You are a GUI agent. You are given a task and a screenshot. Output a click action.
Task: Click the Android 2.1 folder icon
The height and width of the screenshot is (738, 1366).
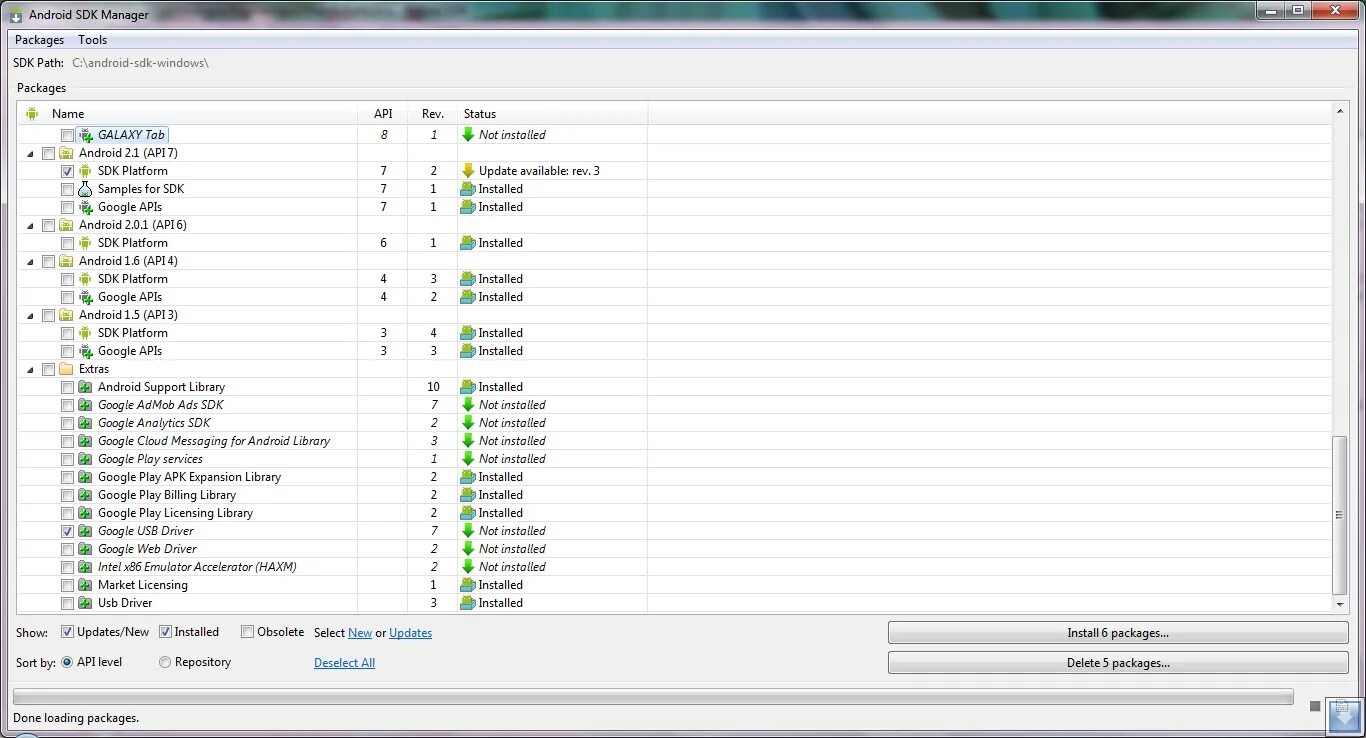tap(66, 153)
